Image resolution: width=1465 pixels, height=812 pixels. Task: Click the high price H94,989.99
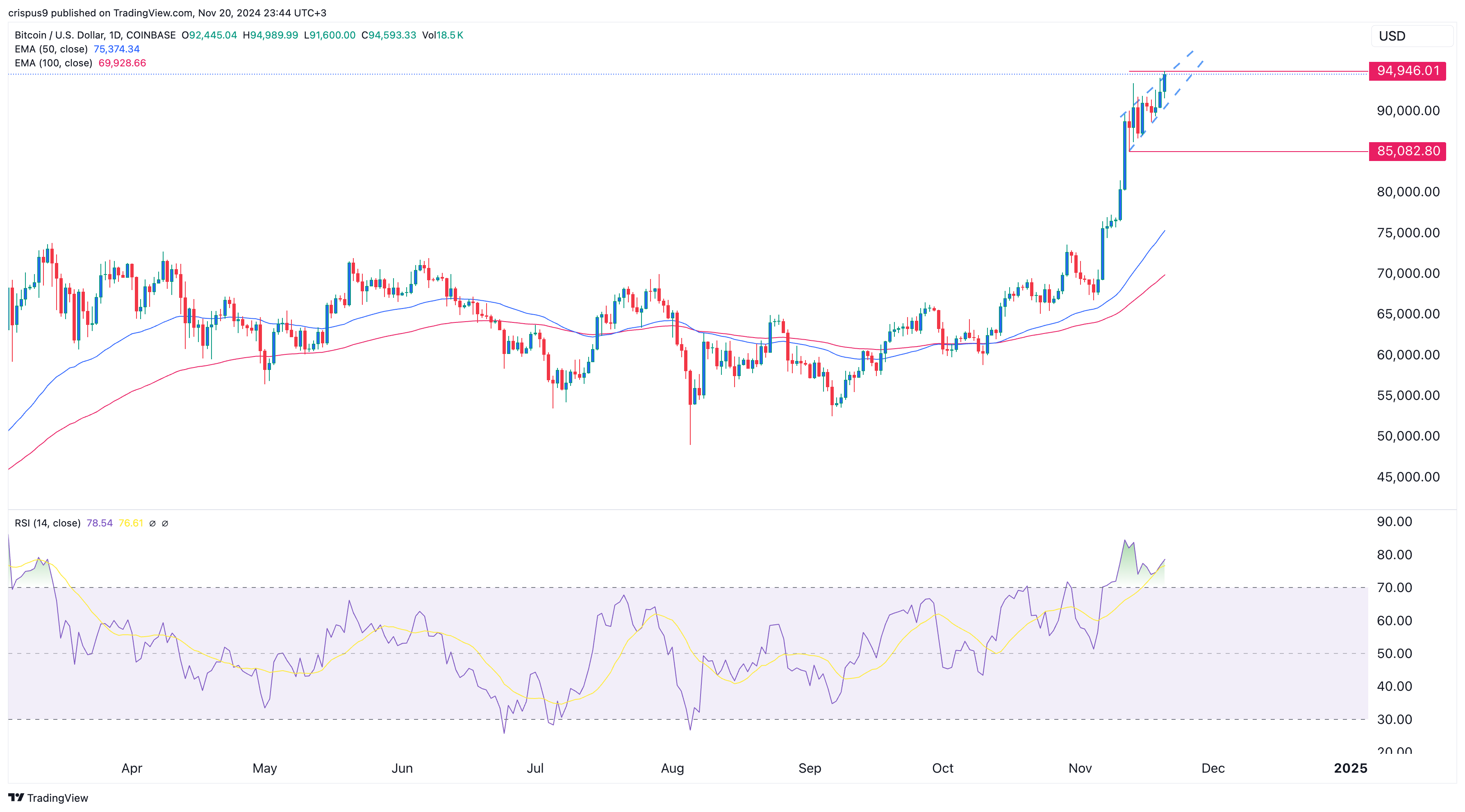point(271,35)
